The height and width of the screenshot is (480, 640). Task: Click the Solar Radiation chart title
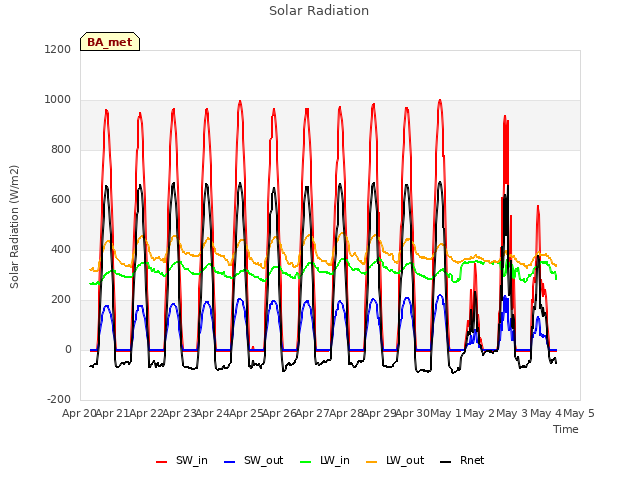pos(319,11)
